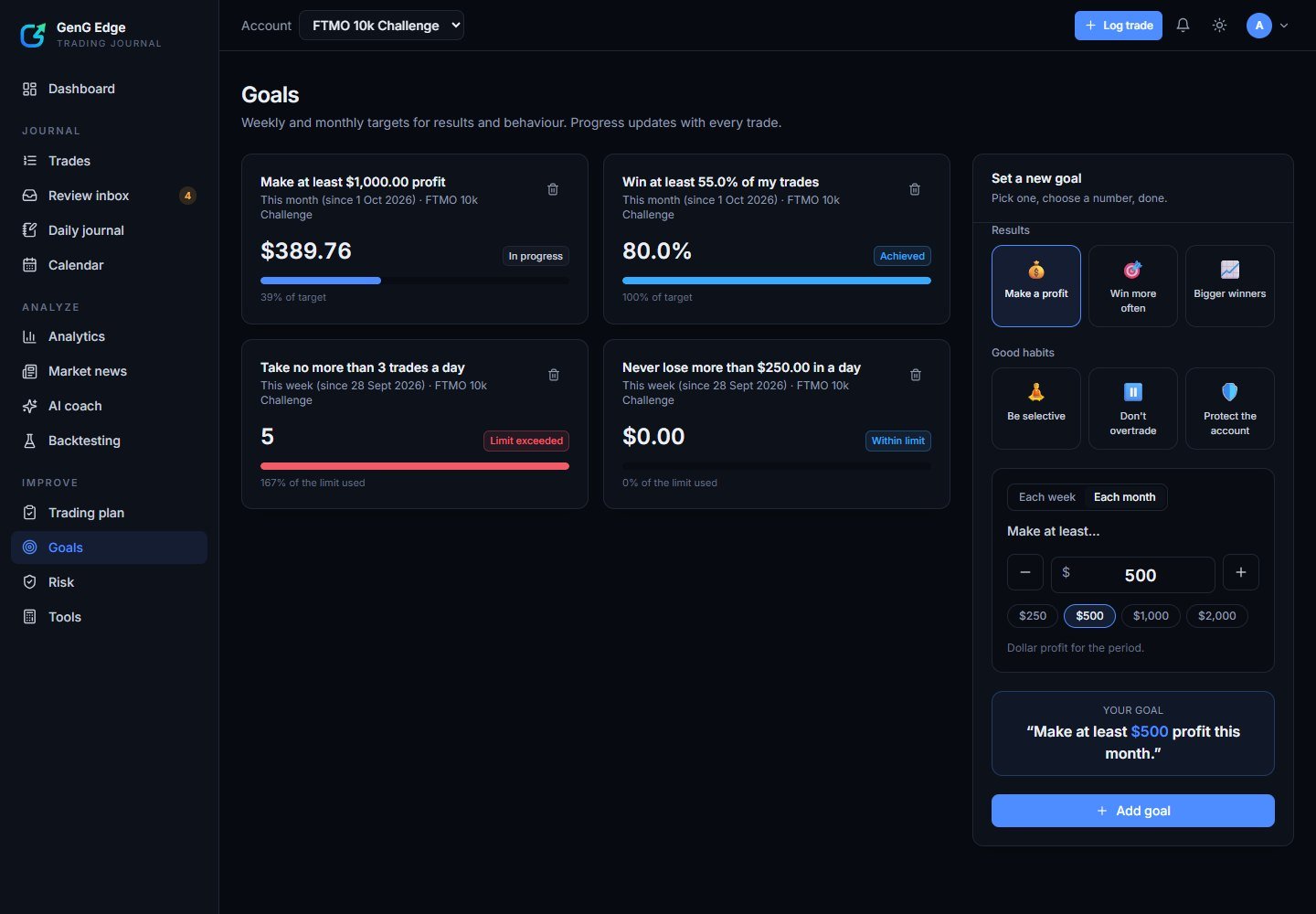Viewport: 1316px width, 914px height.
Task: Open Calendar from the sidebar
Action: [110, 265]
